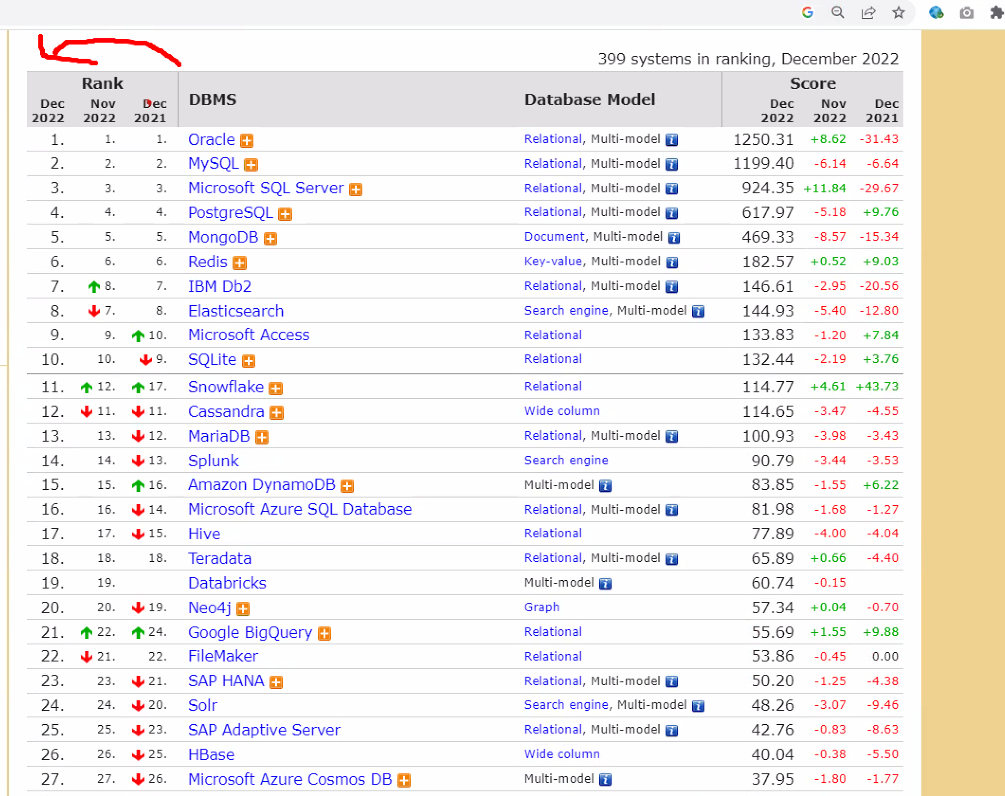
Task: Click the plus icon beside Cassandra
Action: point(276,413)
